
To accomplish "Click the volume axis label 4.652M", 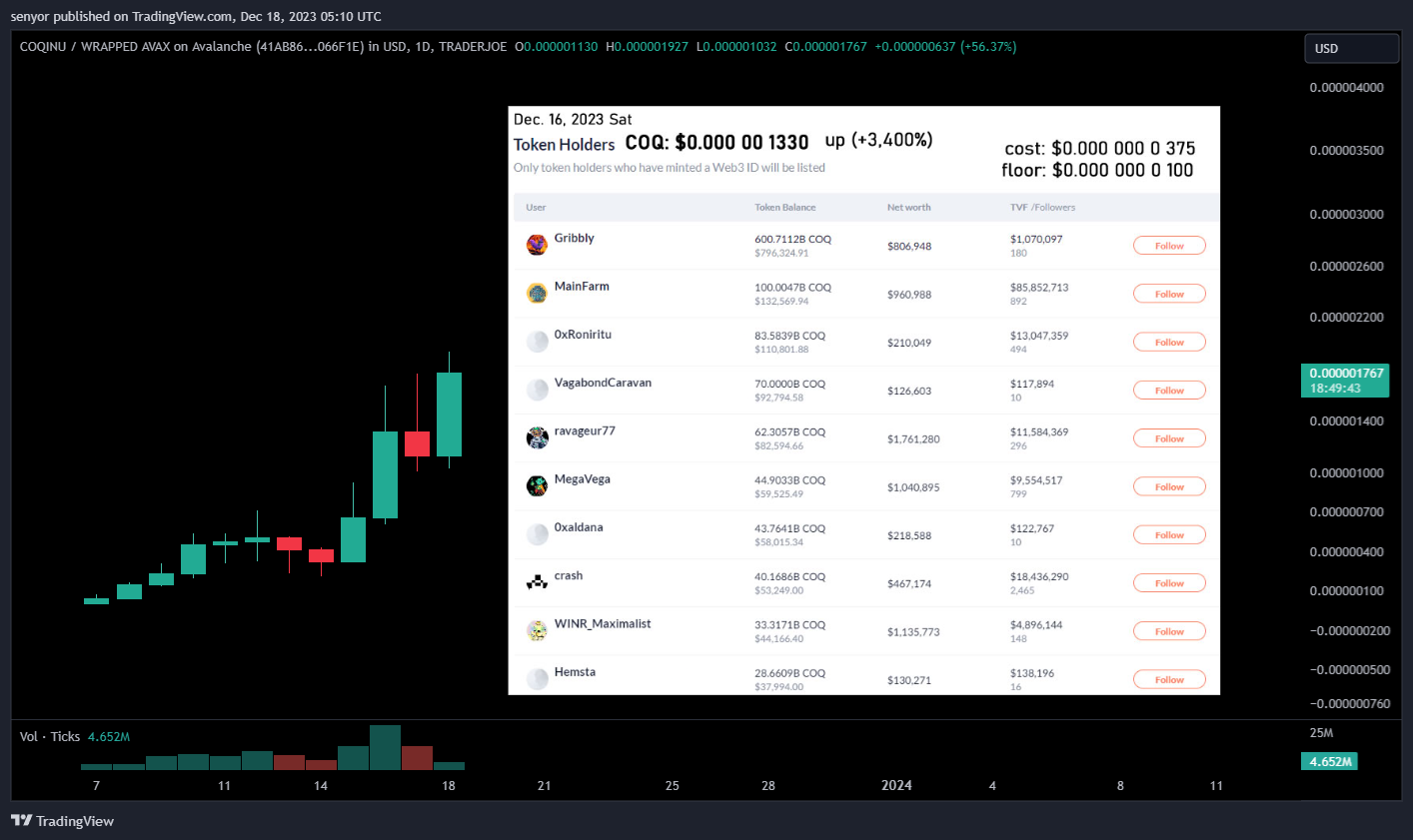I will (x=1330, y=761).
